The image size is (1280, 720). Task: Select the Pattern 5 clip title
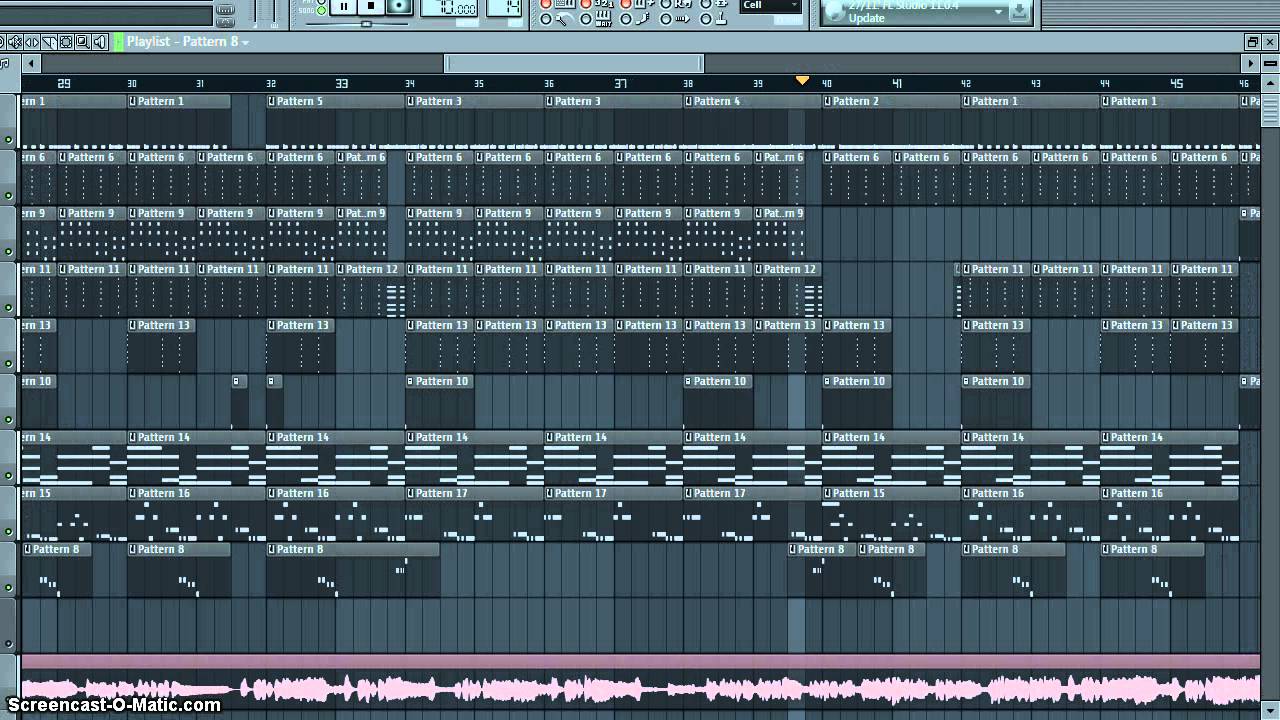click(300, 101)
